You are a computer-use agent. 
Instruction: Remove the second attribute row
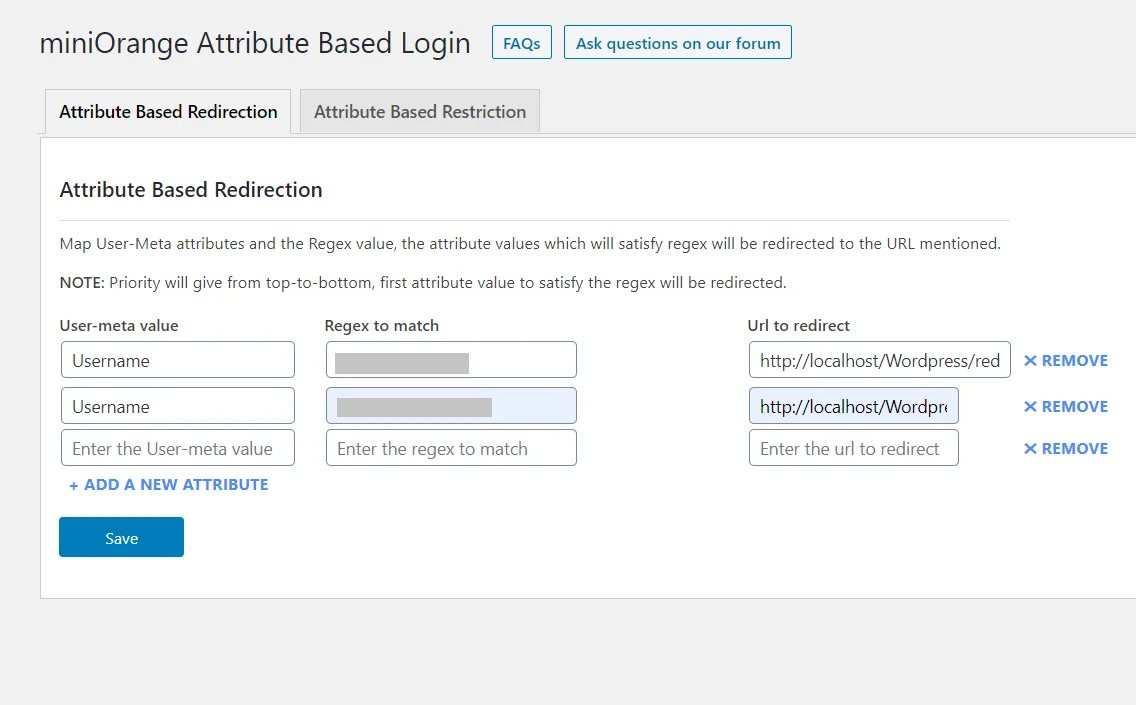pos(1066,406)
